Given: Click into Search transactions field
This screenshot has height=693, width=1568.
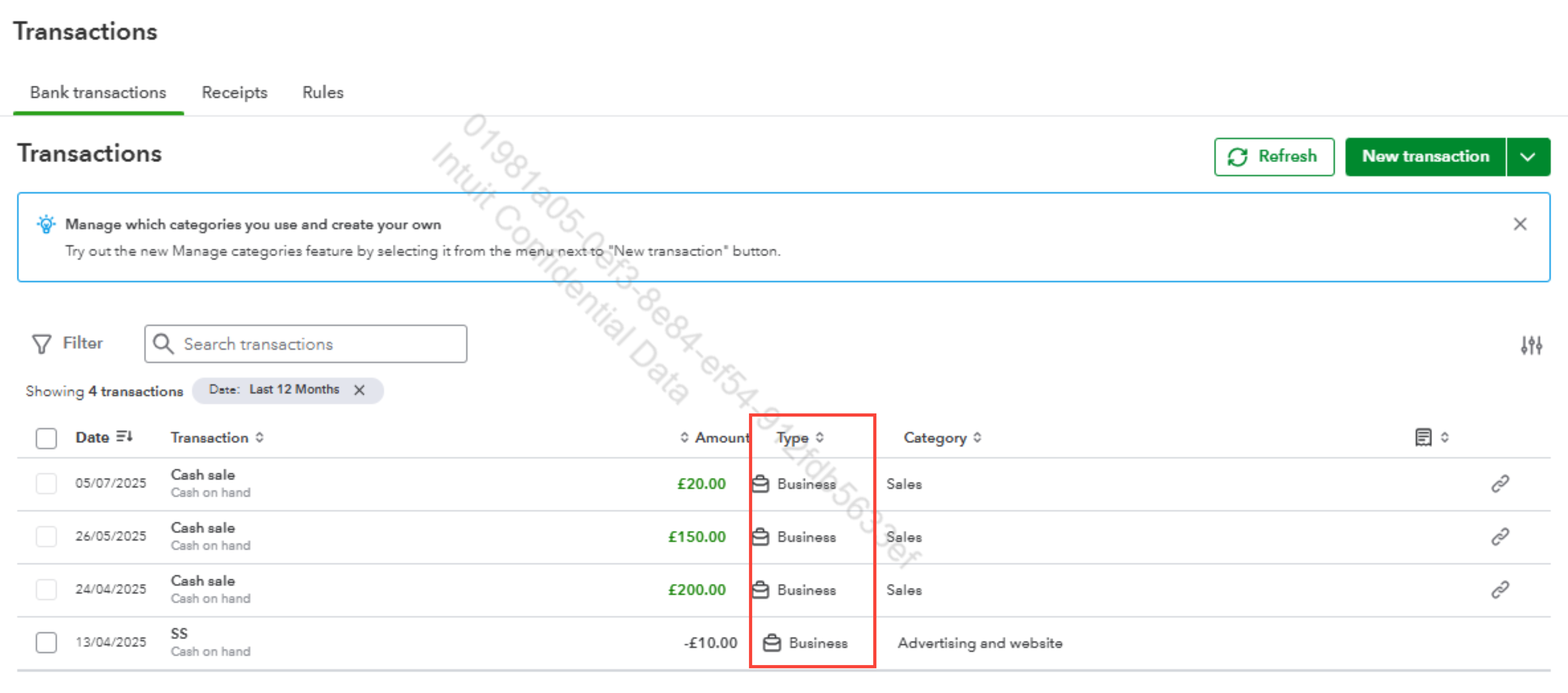Looking at the screenshot, I should [x=317, y=344].
